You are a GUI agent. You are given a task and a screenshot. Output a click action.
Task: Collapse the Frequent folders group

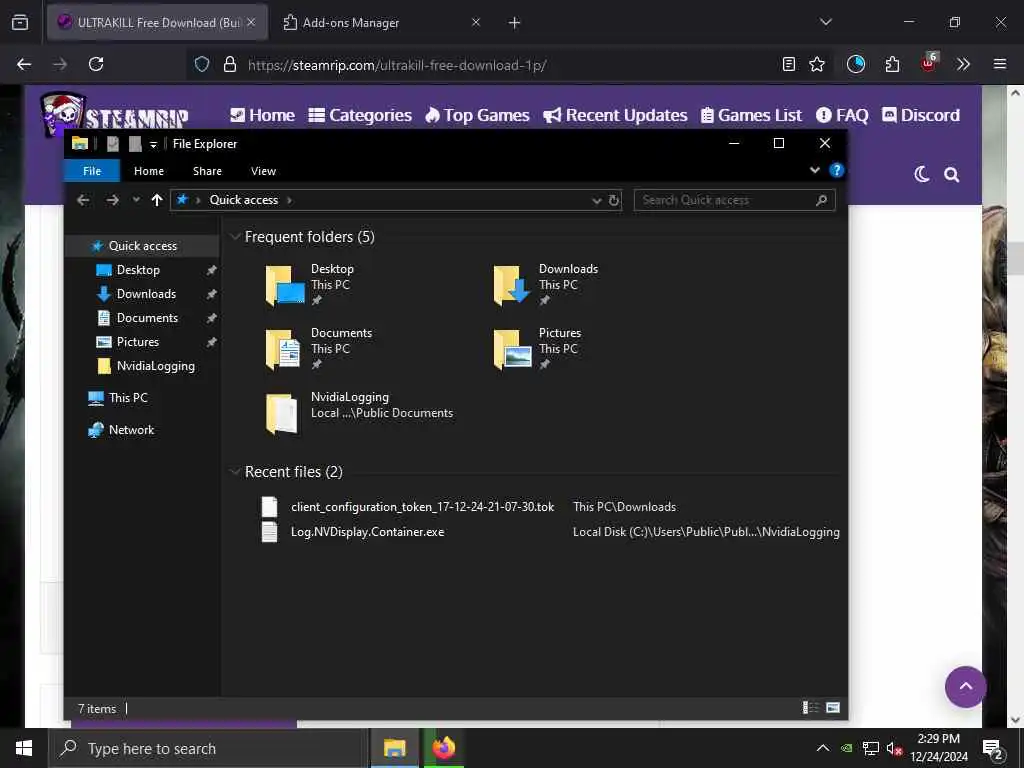click(235, 237)
